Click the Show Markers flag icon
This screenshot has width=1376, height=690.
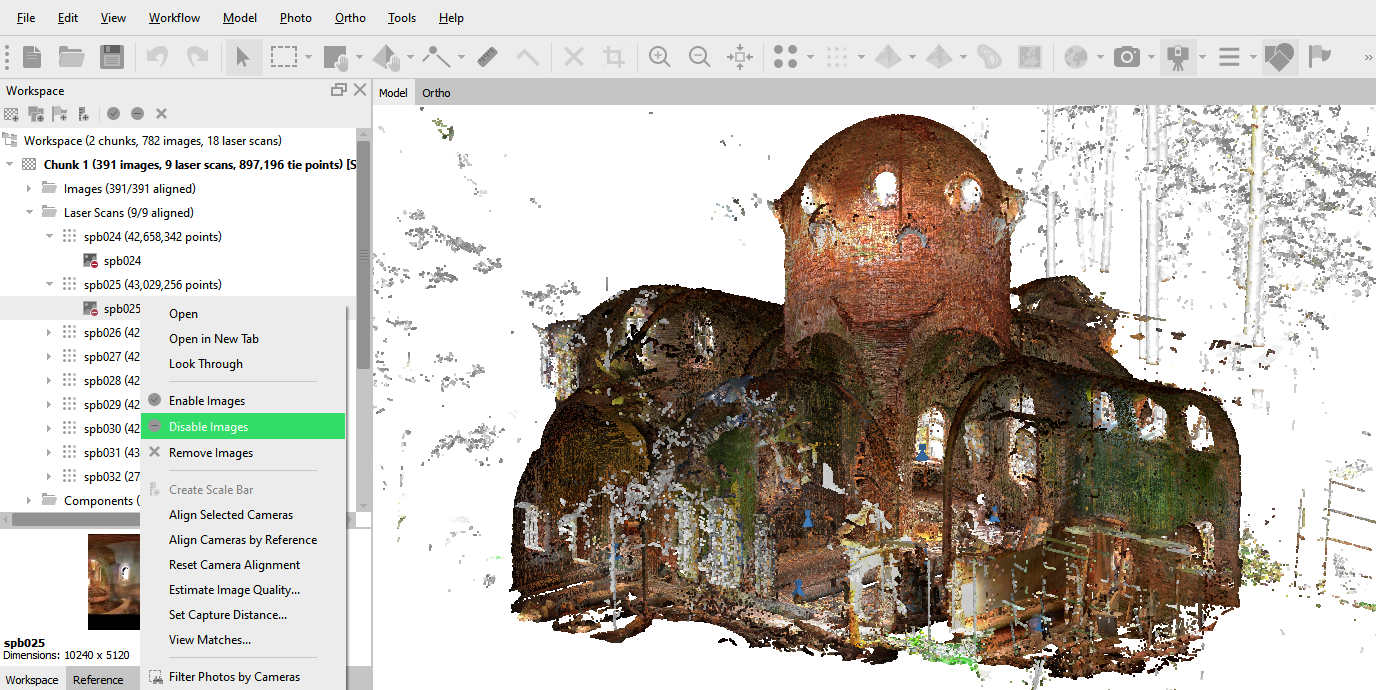coord(1320,57)
